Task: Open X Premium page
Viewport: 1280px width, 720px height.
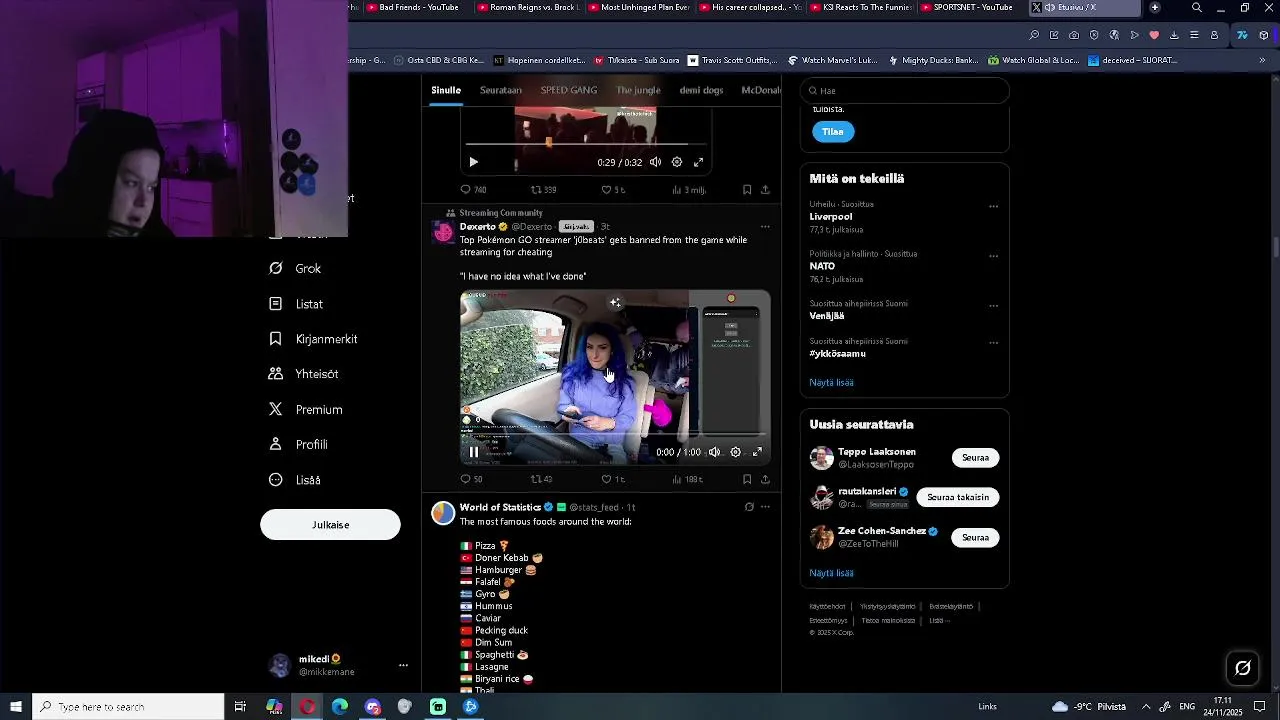Action: pyautogui.click(x=306, y=409)
